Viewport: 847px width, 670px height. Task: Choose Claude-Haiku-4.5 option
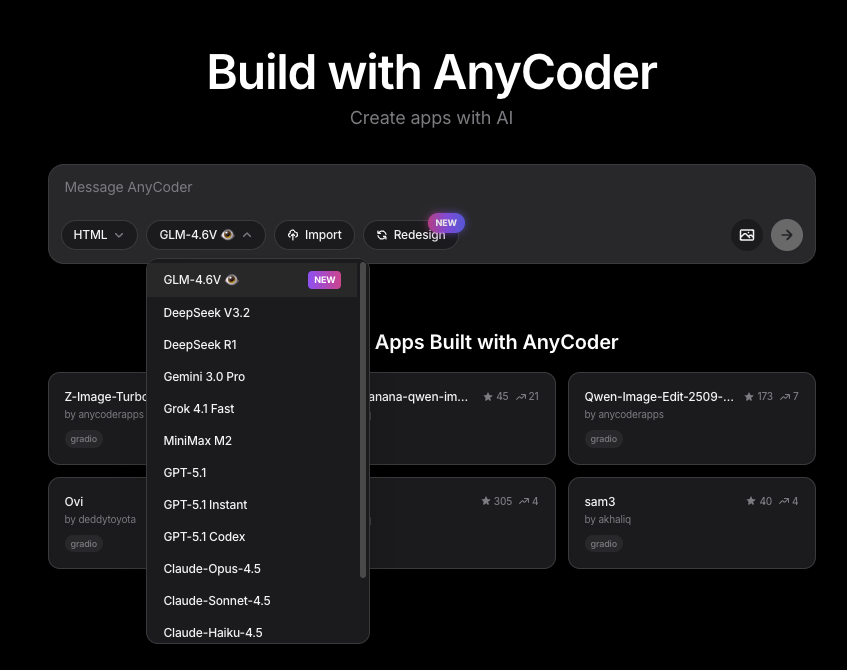pyautogui.click(x=213, y=632)
